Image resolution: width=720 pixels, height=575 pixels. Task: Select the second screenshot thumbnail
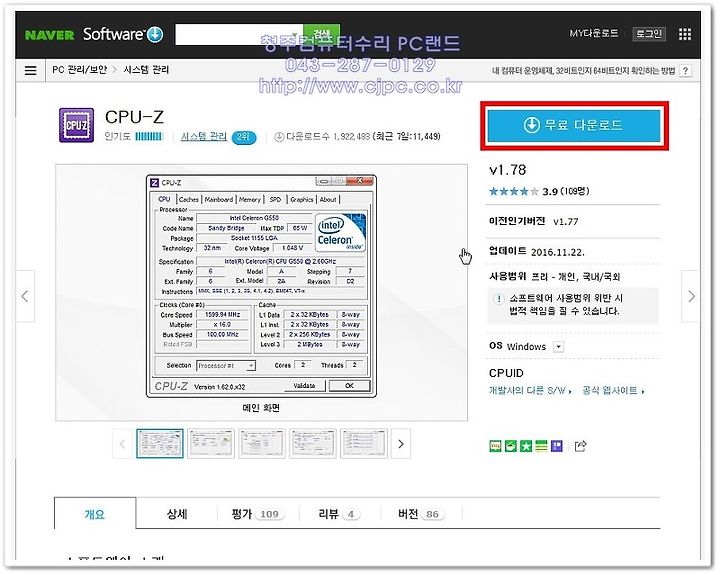coord(211,444)
